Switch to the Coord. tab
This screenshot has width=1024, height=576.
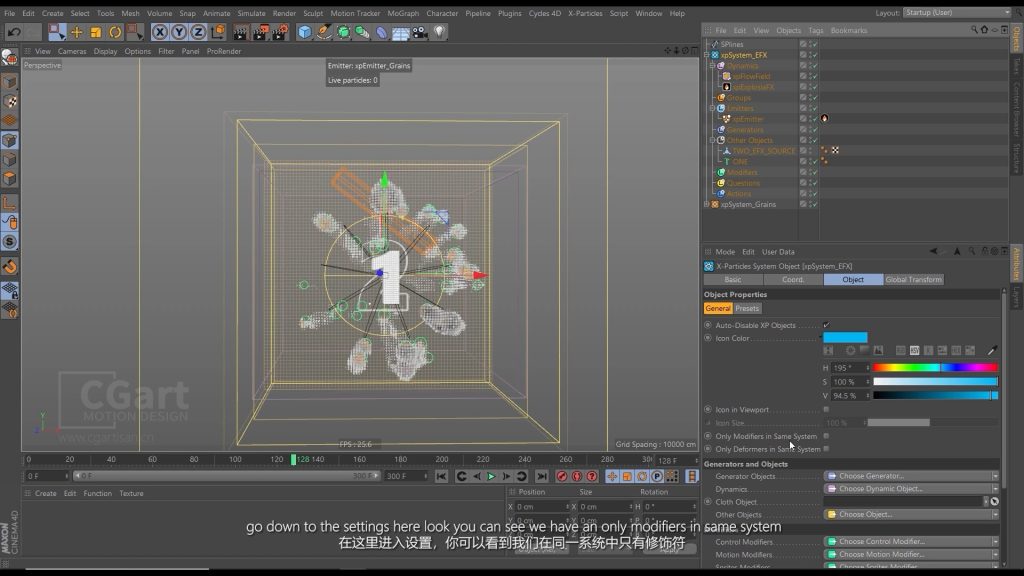tap(793, 280)
